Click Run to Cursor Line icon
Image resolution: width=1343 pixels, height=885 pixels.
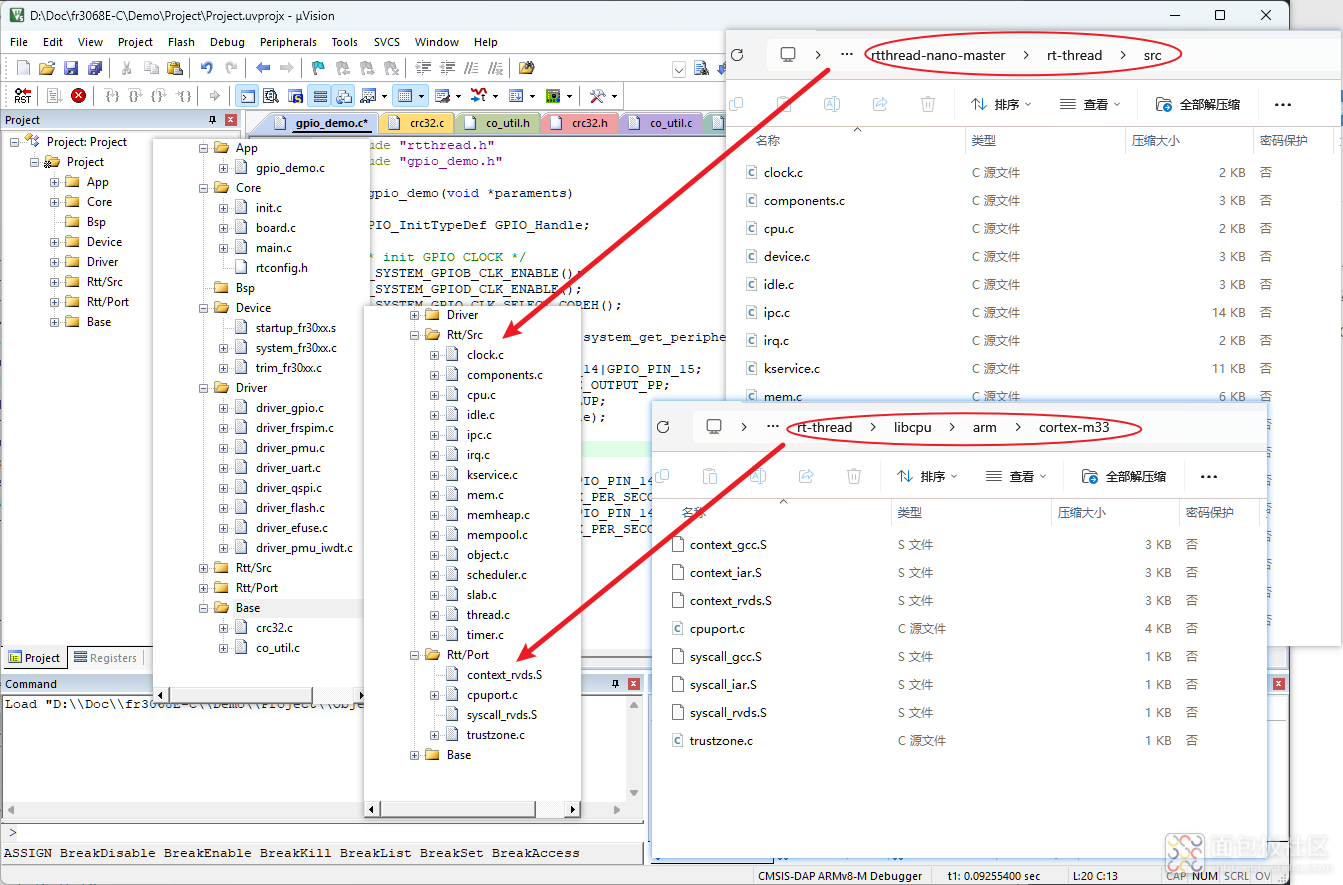pyautogui.click(x=183, y=96)
